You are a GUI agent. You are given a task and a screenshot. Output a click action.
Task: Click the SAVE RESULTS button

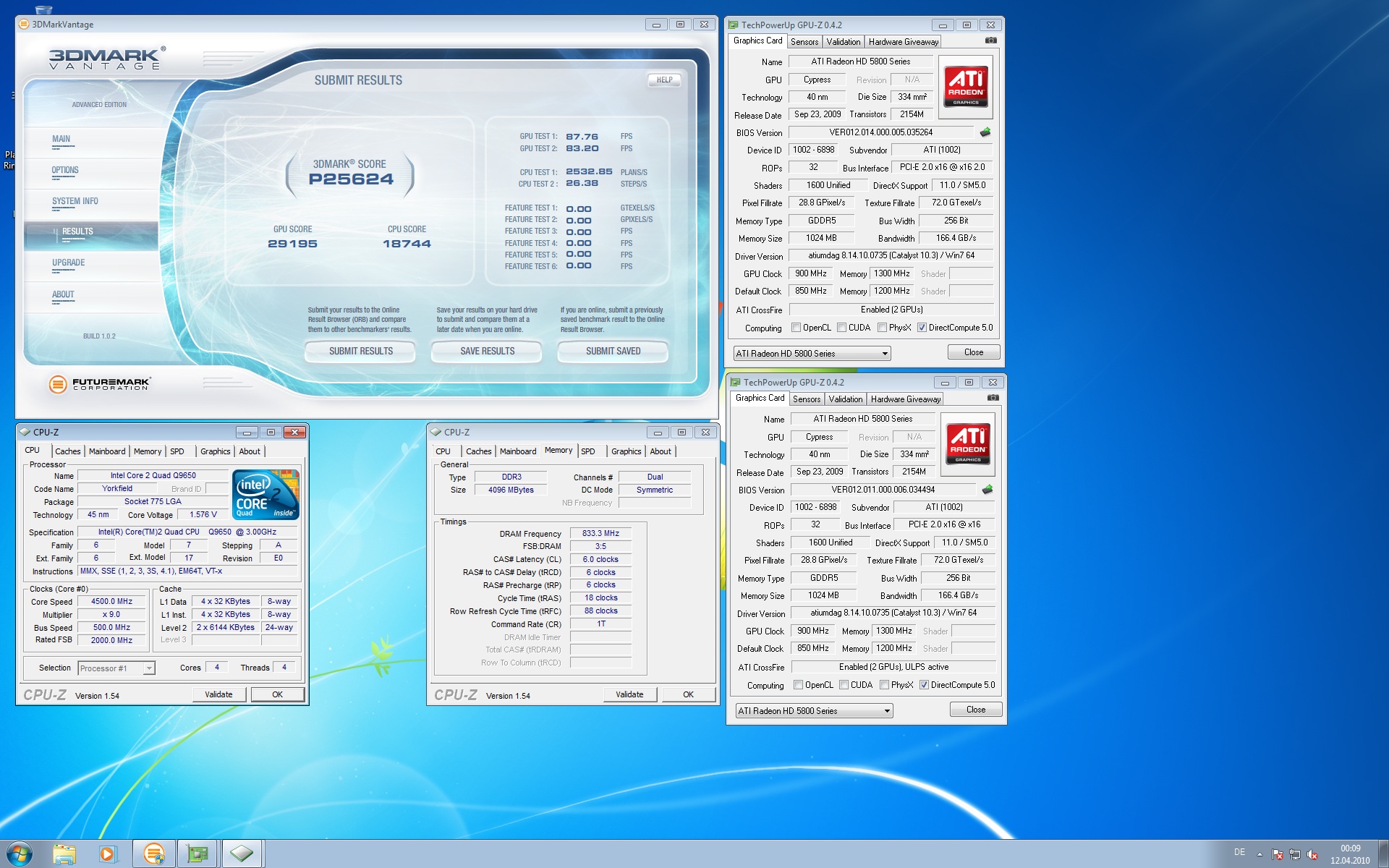(487, 352)
